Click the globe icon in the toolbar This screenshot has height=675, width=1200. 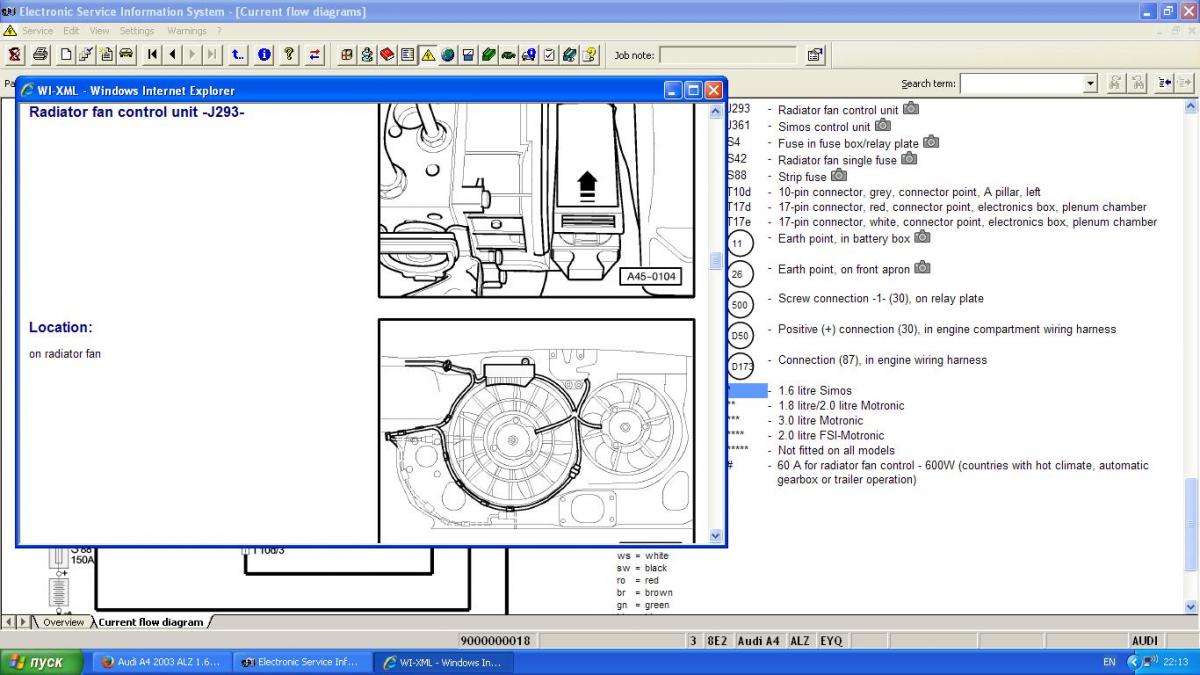pyautogui.click(x=448, y=55)
